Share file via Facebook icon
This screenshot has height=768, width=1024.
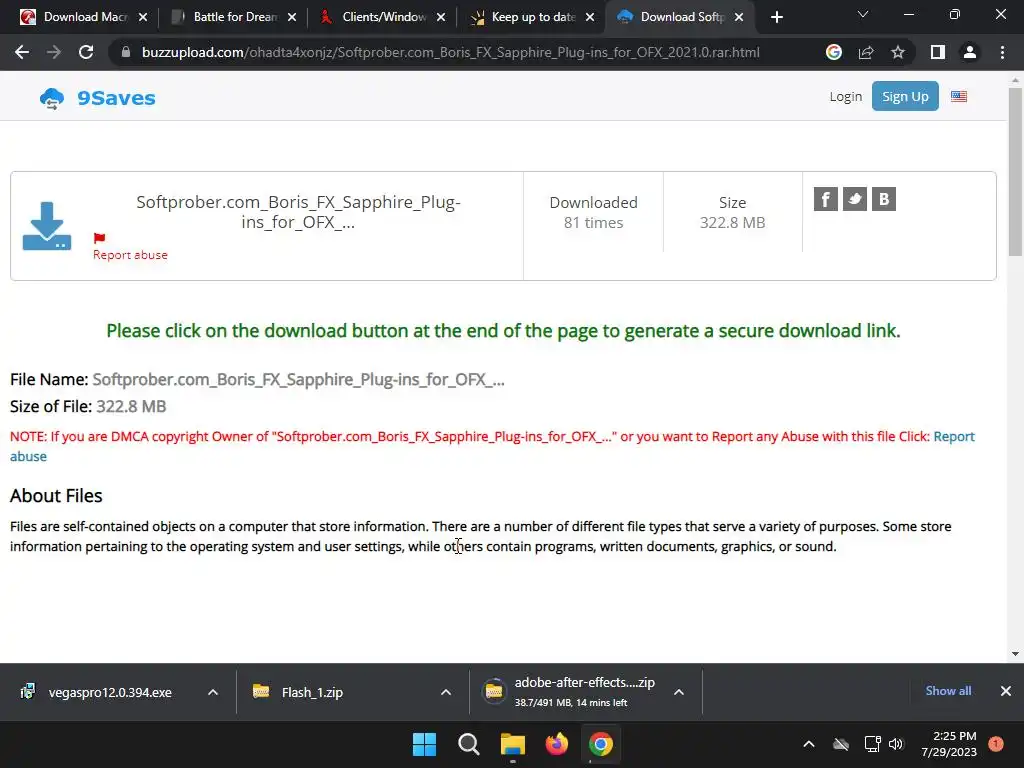pos(825,199)
